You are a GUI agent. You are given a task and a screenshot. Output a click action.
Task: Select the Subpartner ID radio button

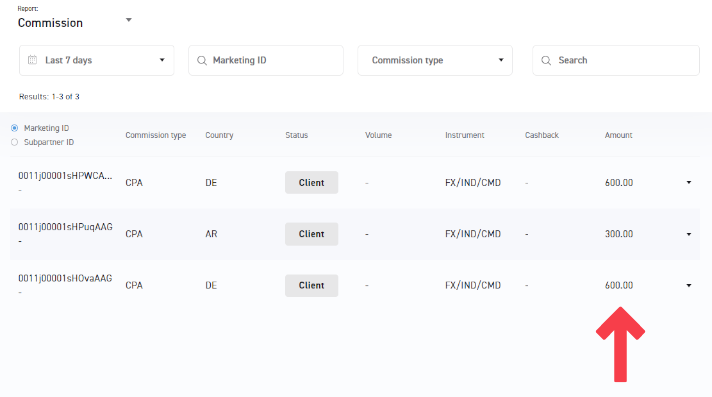coord(15,142)
